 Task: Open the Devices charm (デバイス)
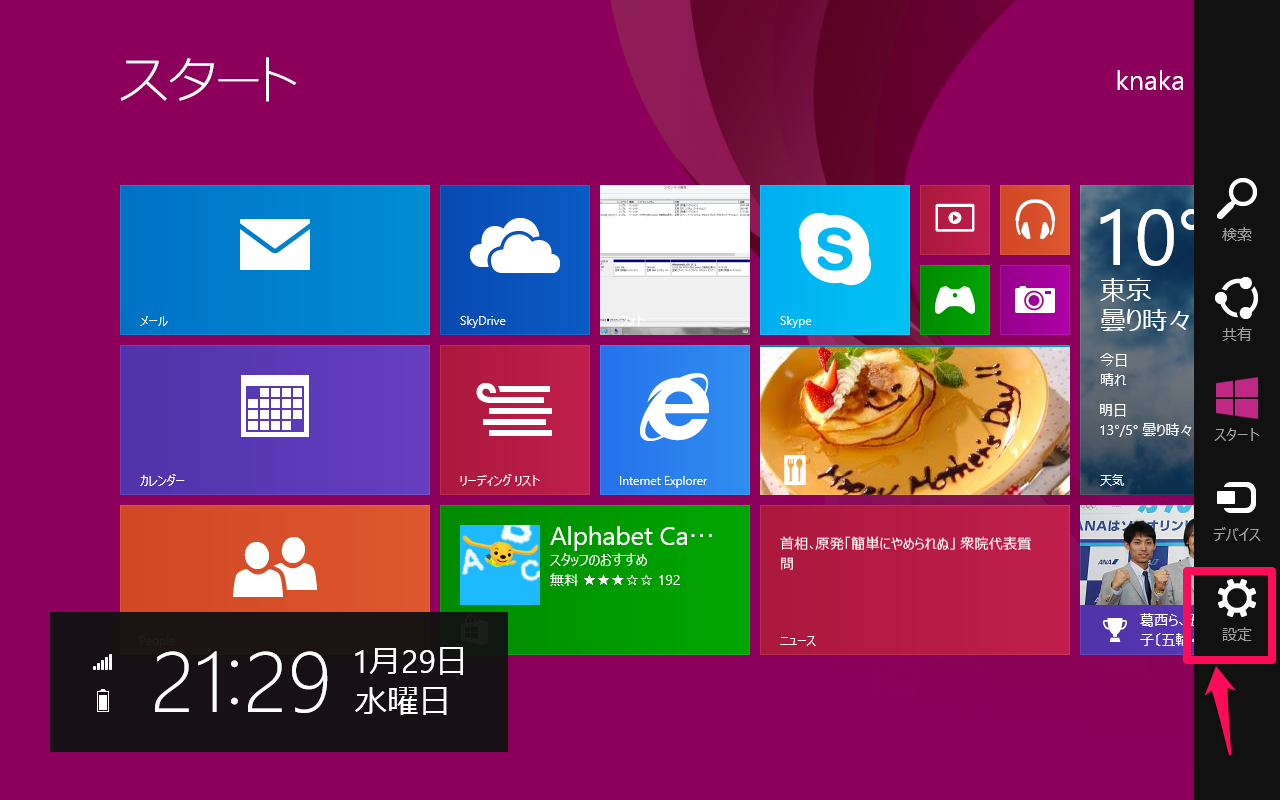(x=1237, y=510)
